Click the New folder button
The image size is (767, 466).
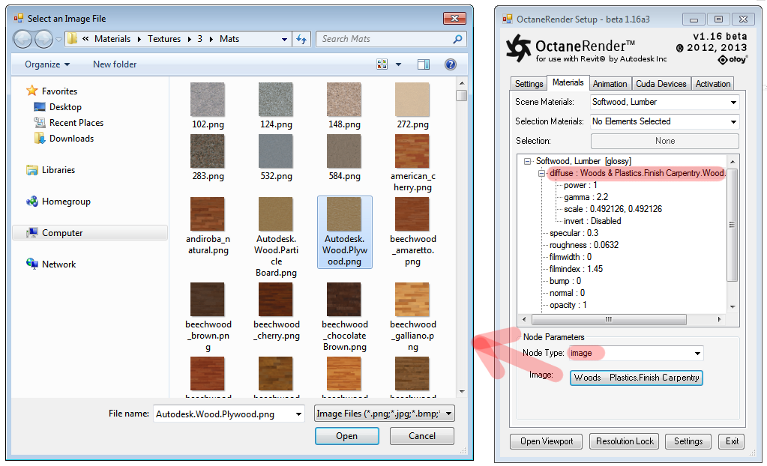pos(114,65)
